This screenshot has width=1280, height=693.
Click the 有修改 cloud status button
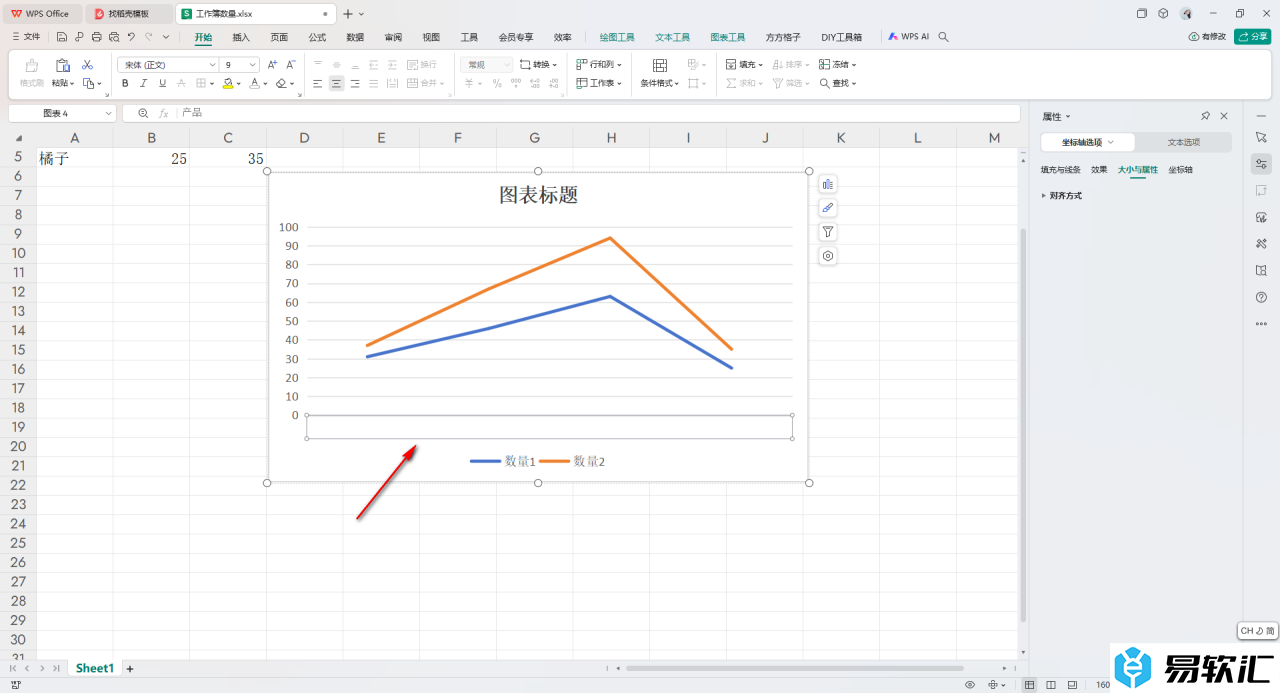click(x=1207, y=37)
